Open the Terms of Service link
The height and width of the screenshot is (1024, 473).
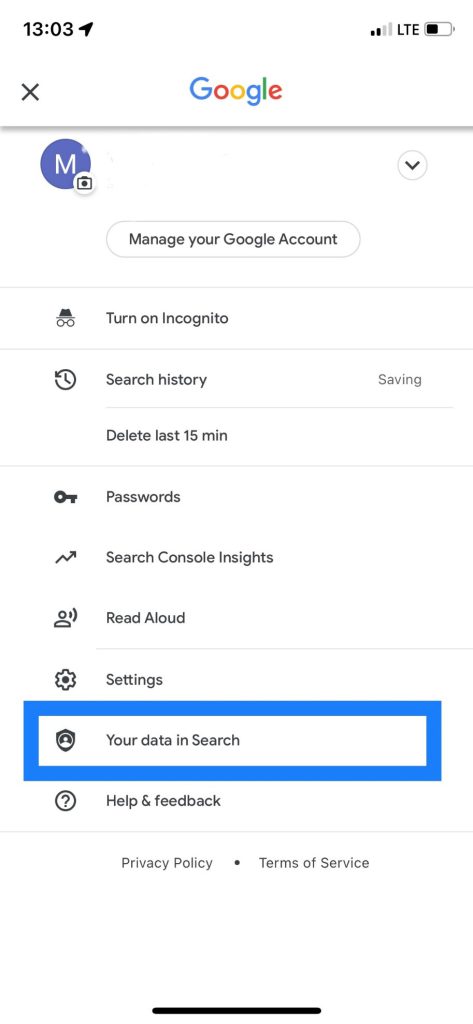click(x=314, y=863)
